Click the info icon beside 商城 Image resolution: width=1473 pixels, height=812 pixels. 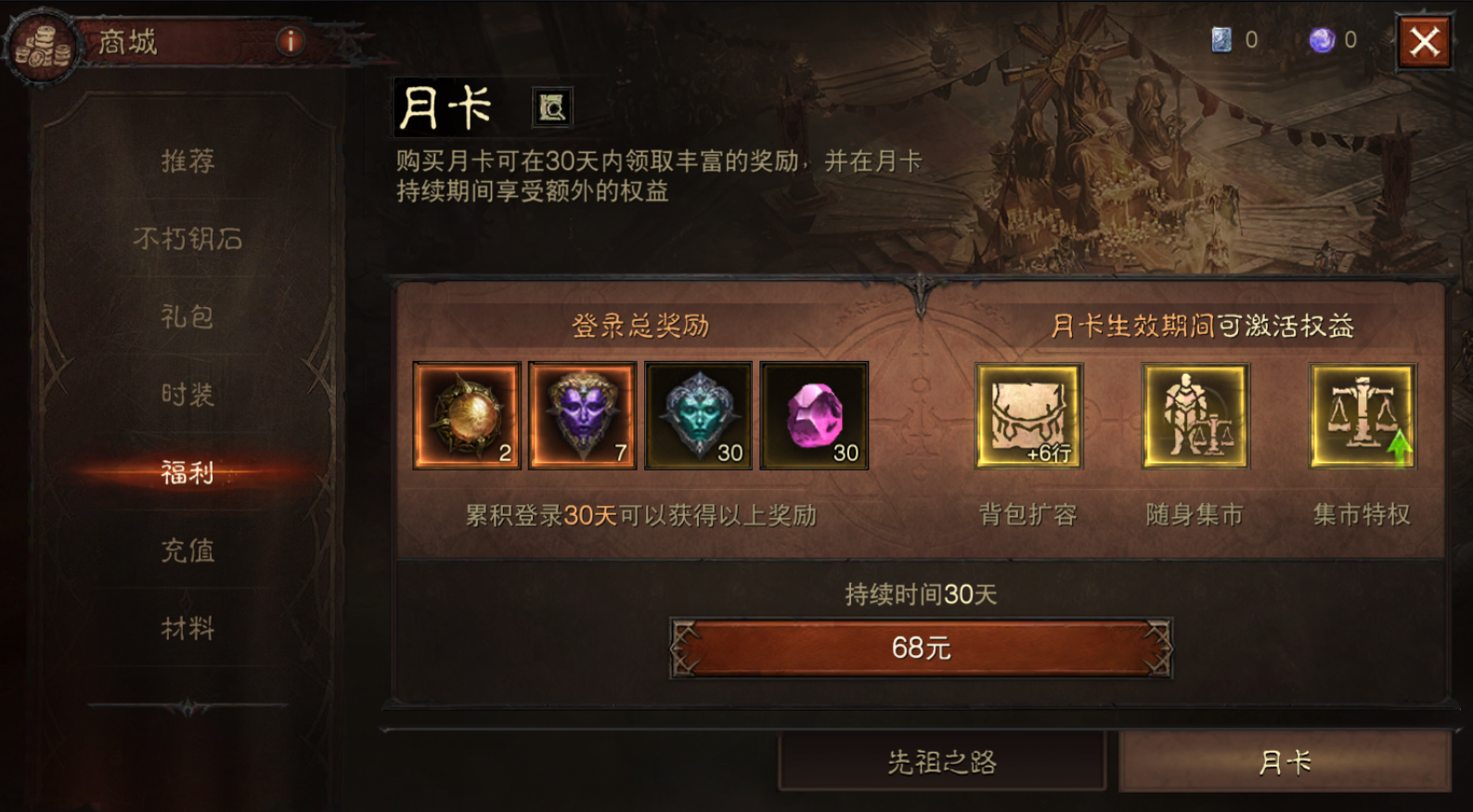pos(291,41)
